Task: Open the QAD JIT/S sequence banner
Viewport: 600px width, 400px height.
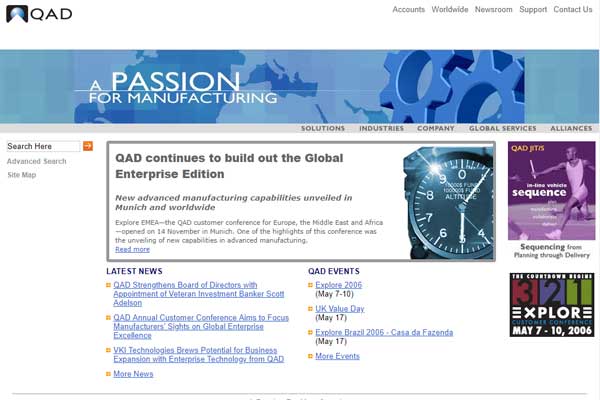Action: point(551,191)
